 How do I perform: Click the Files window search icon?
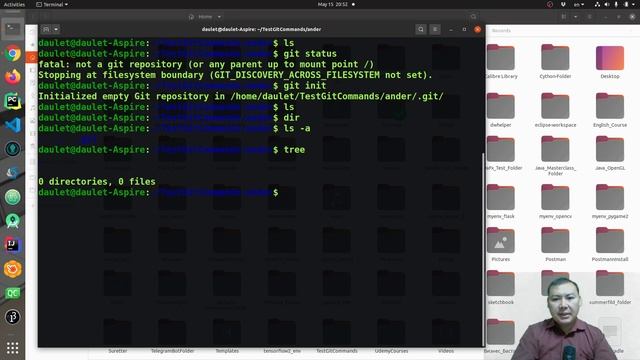pyautogui.click(x=473, y=17)
